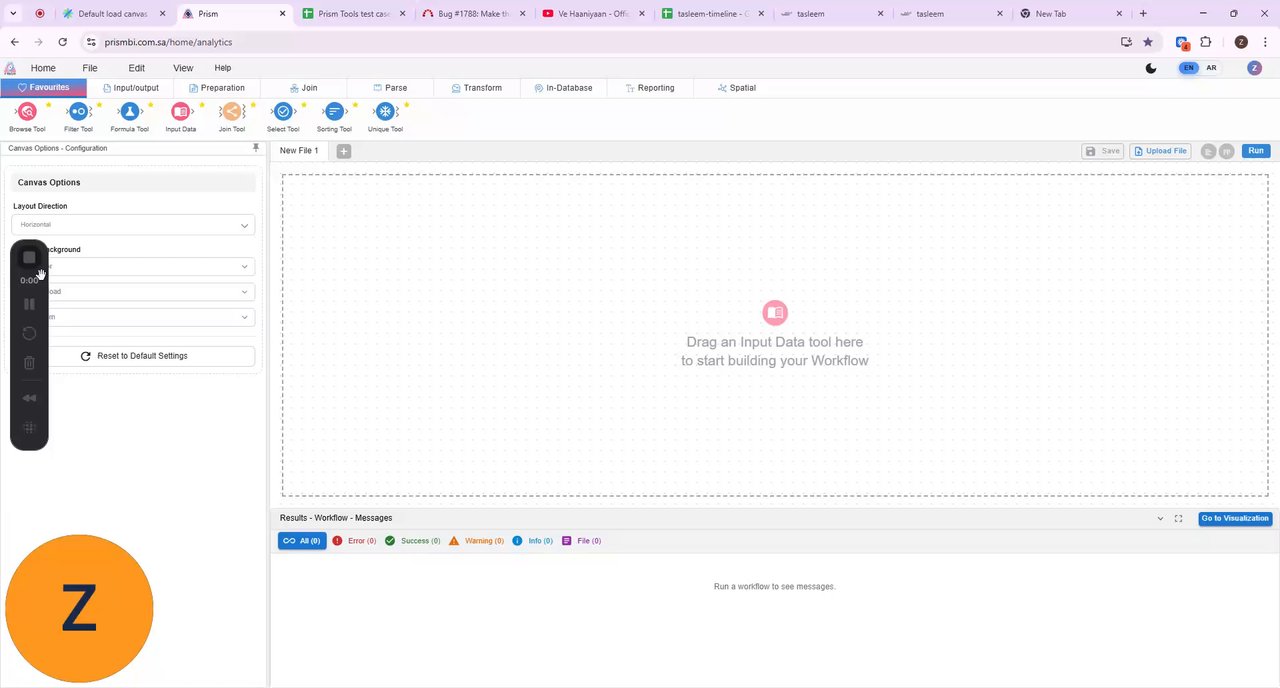Open Layout Direction dropdown showing Horizontal
The width and height of the screenshot is (1280, 688).
133,225
